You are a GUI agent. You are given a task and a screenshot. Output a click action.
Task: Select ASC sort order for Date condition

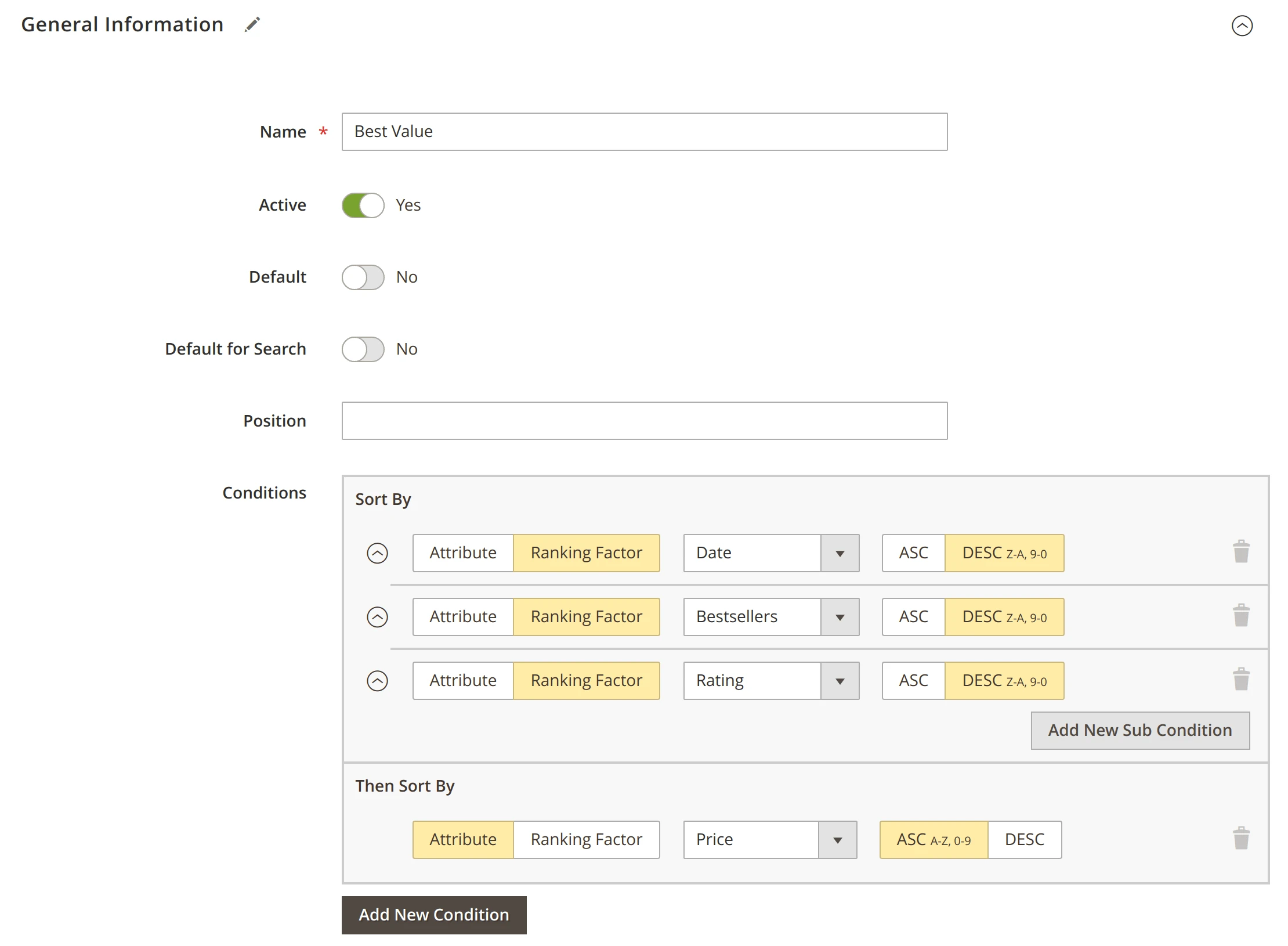point(913,553)
